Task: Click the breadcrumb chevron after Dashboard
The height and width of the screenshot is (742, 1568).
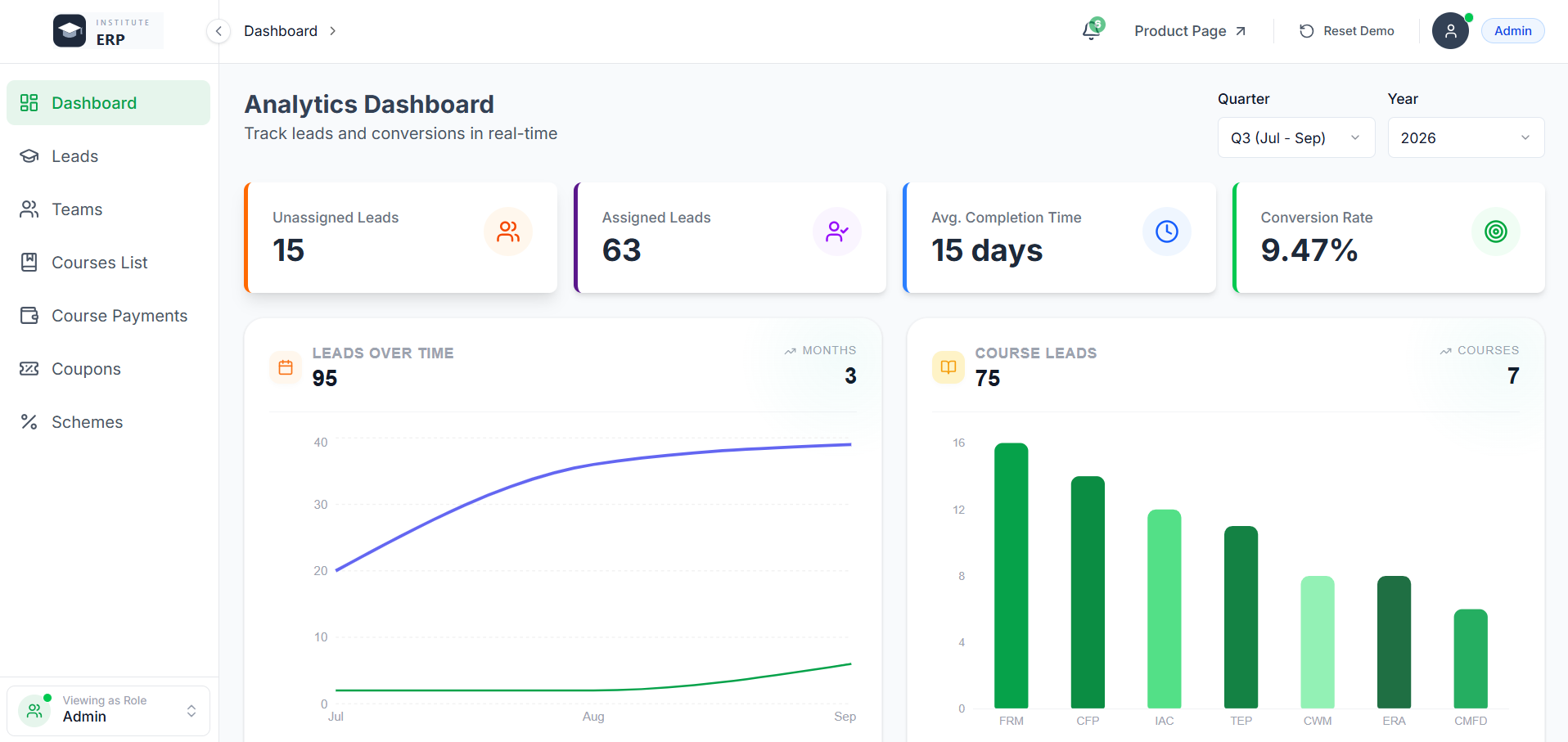Action: [333, 31]
